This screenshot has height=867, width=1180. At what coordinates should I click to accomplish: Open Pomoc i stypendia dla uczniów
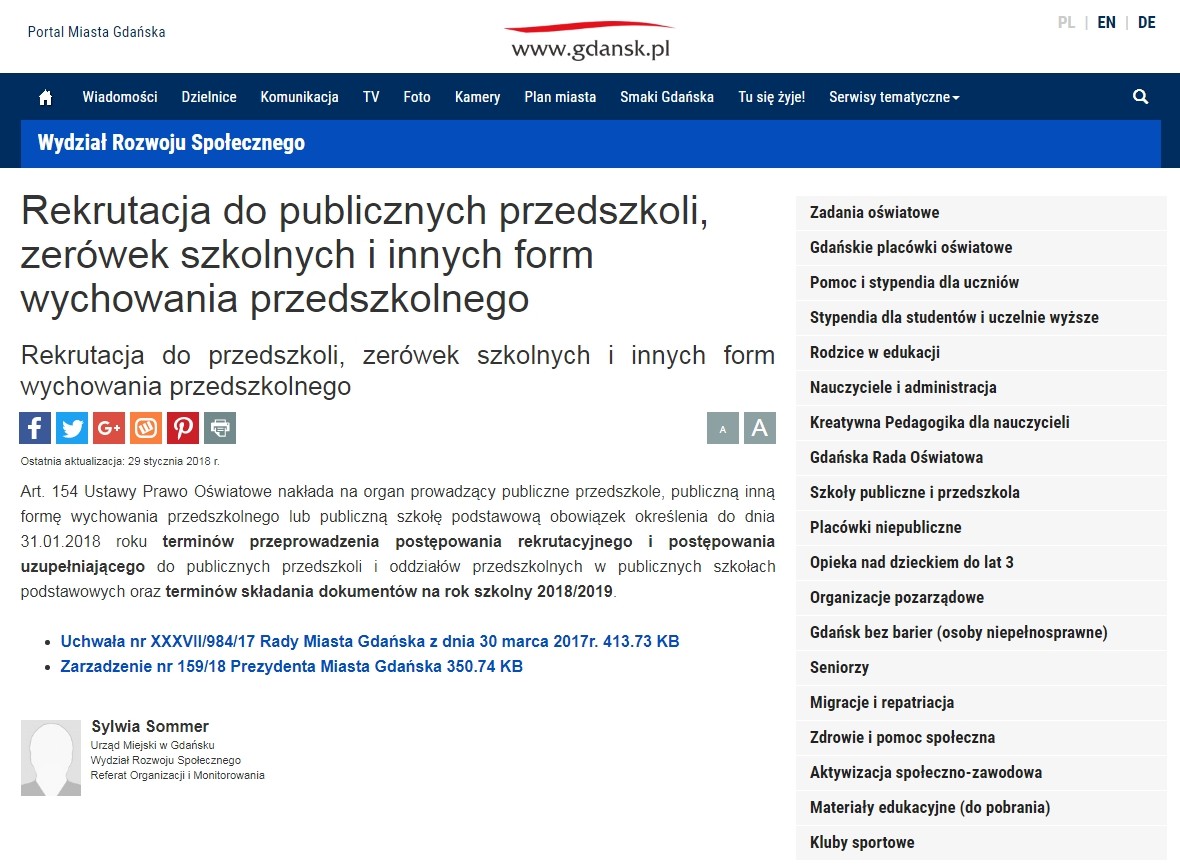(981, 283)
